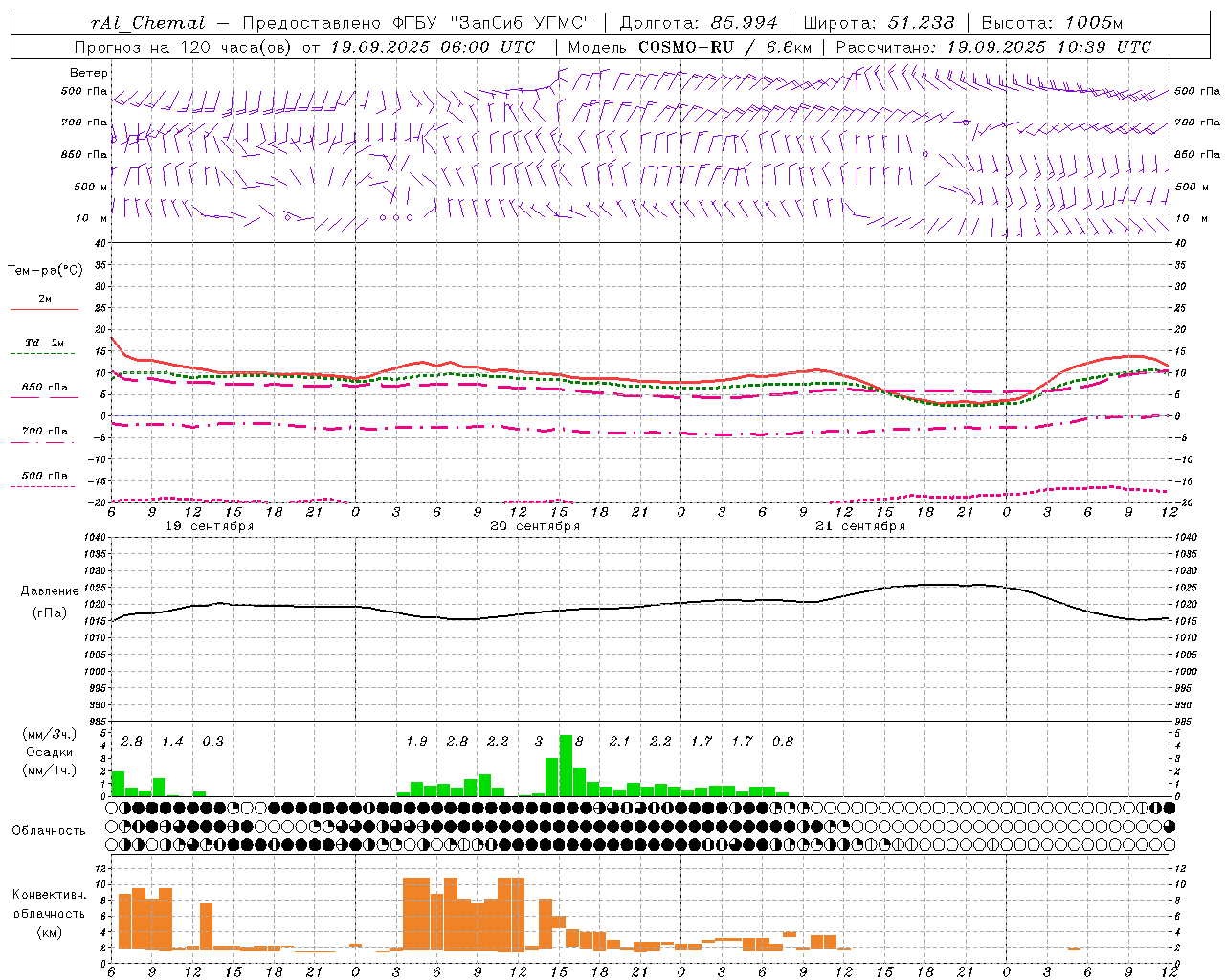Click the station name rAl_Chemal
1225x980 pixels.
147,23
